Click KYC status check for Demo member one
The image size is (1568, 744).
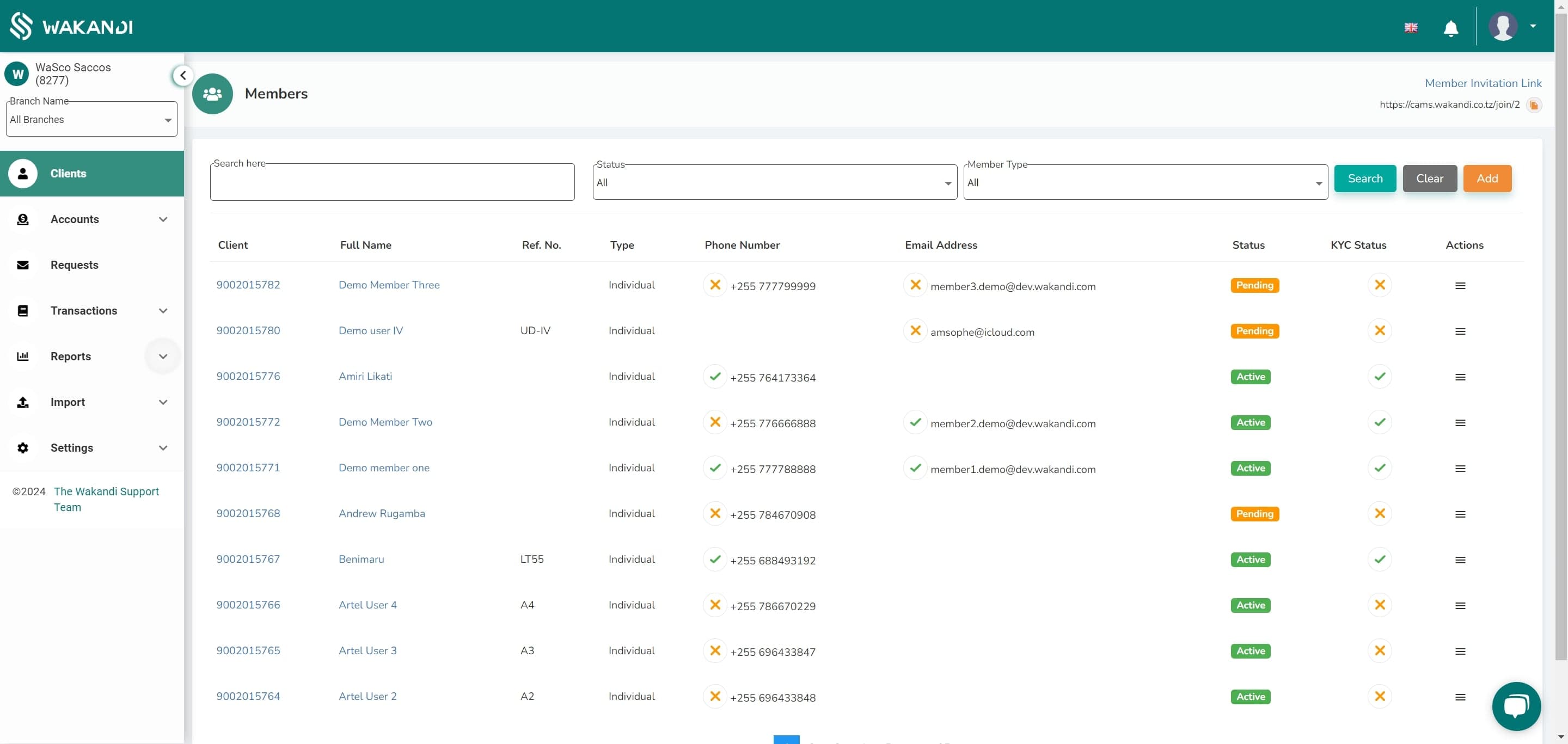tap(1379, 467)
